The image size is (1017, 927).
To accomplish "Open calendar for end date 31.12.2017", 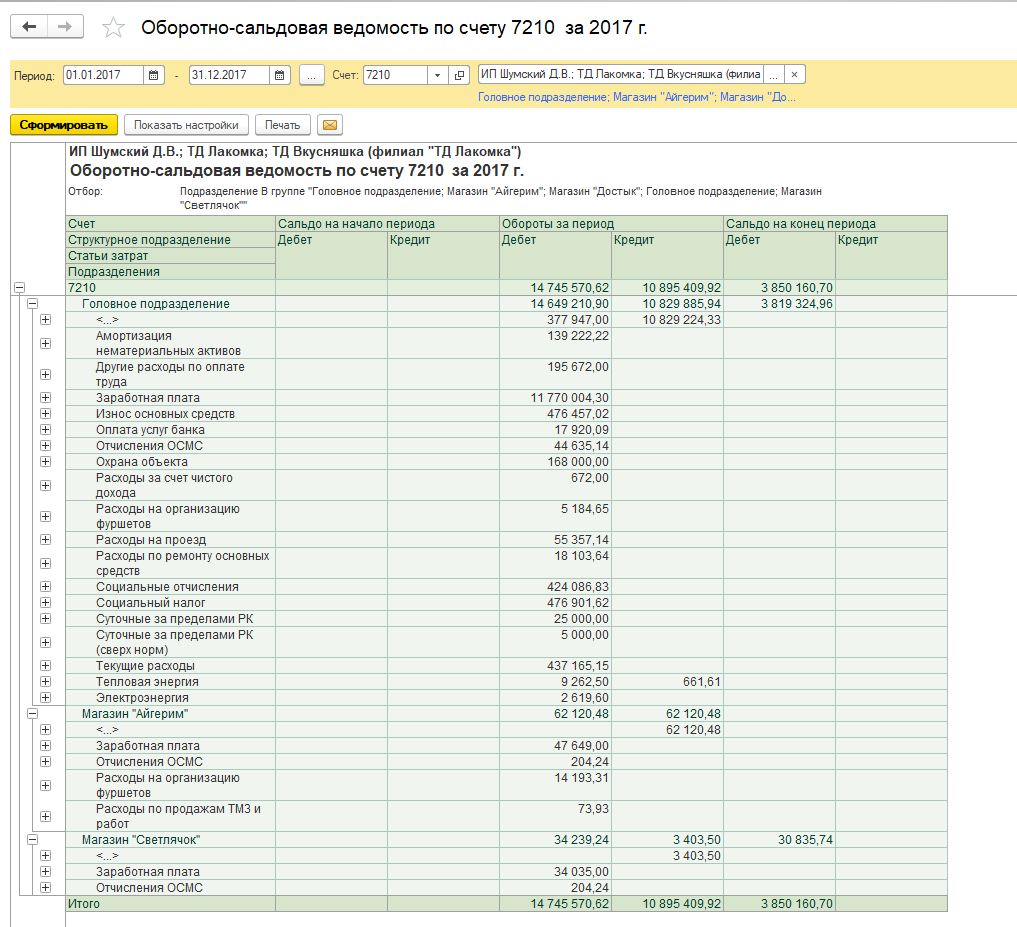I will (x=280, y=75).
